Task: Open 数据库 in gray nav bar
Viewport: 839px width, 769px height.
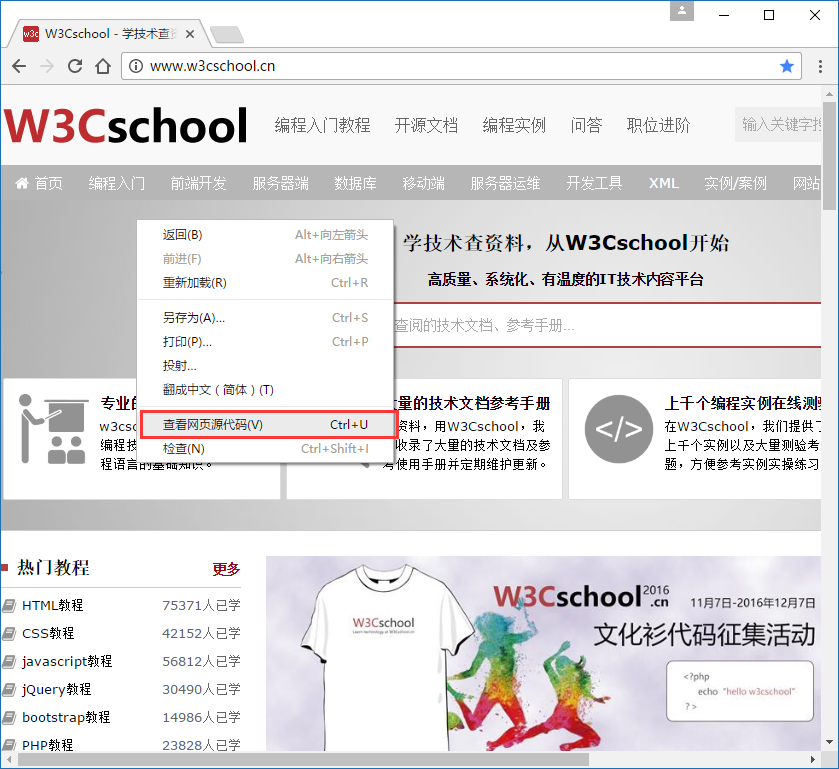Action: point(355,184)
